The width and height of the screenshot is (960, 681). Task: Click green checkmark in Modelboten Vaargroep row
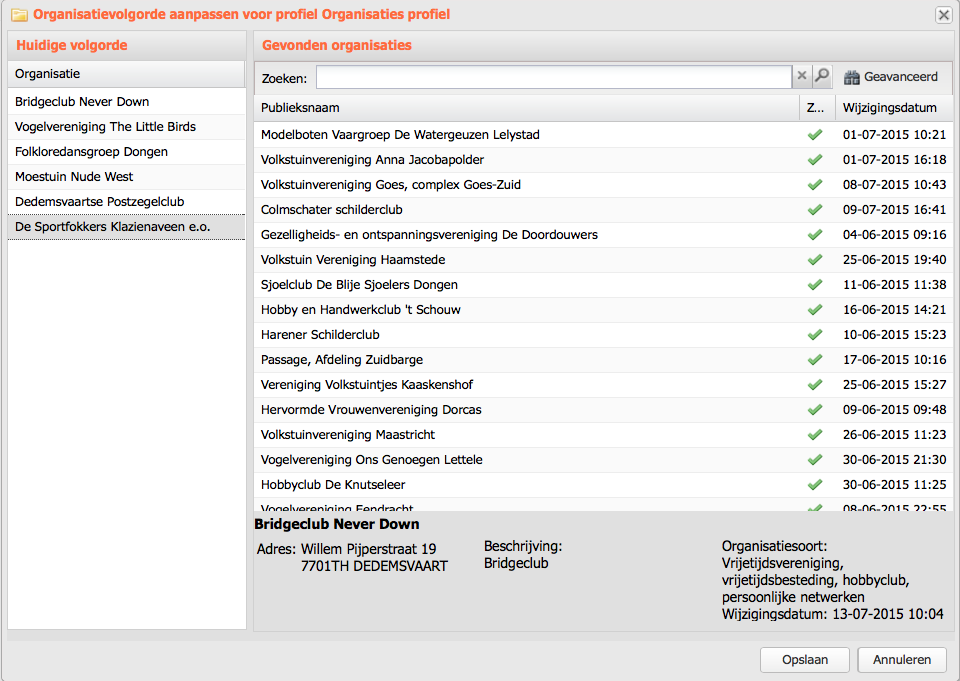point(815,135)
